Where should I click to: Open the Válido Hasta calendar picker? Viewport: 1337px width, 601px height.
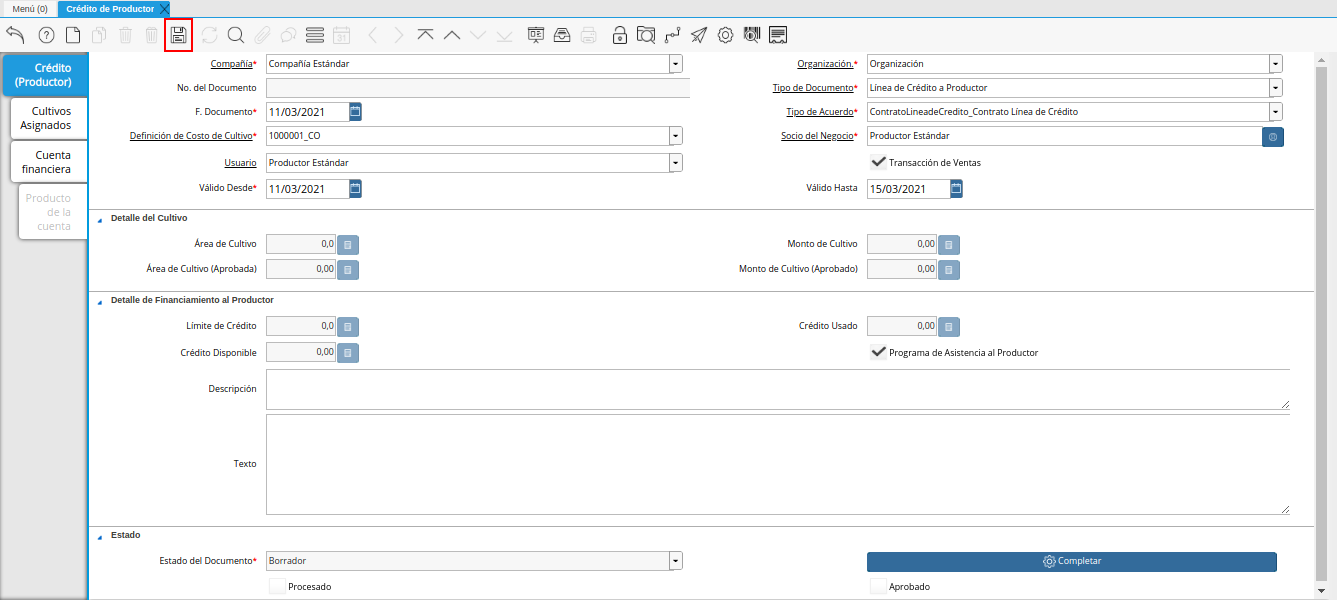coord(956,188)
